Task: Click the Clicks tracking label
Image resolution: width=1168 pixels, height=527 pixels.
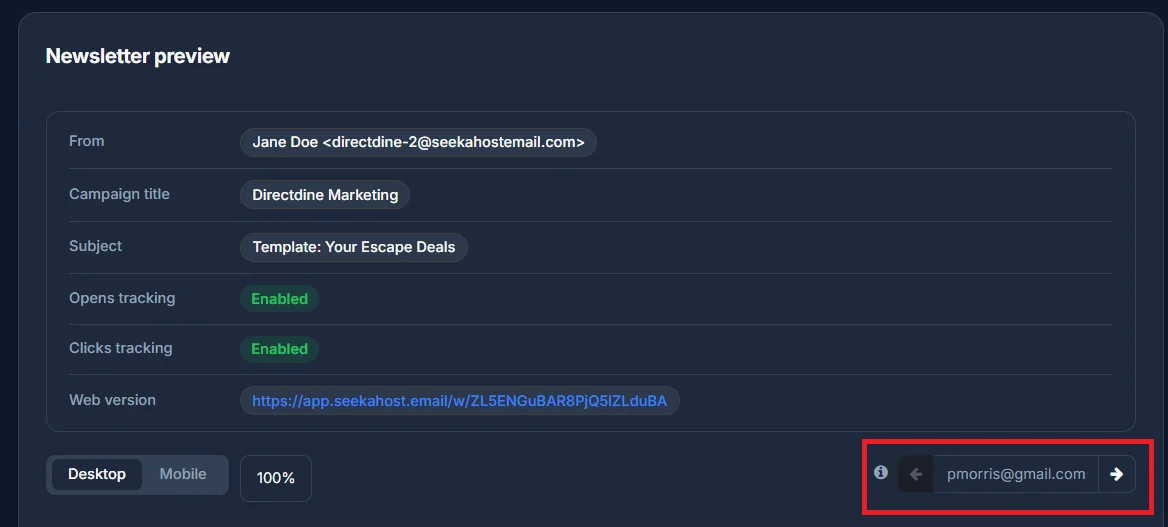Action: [121, 348]
